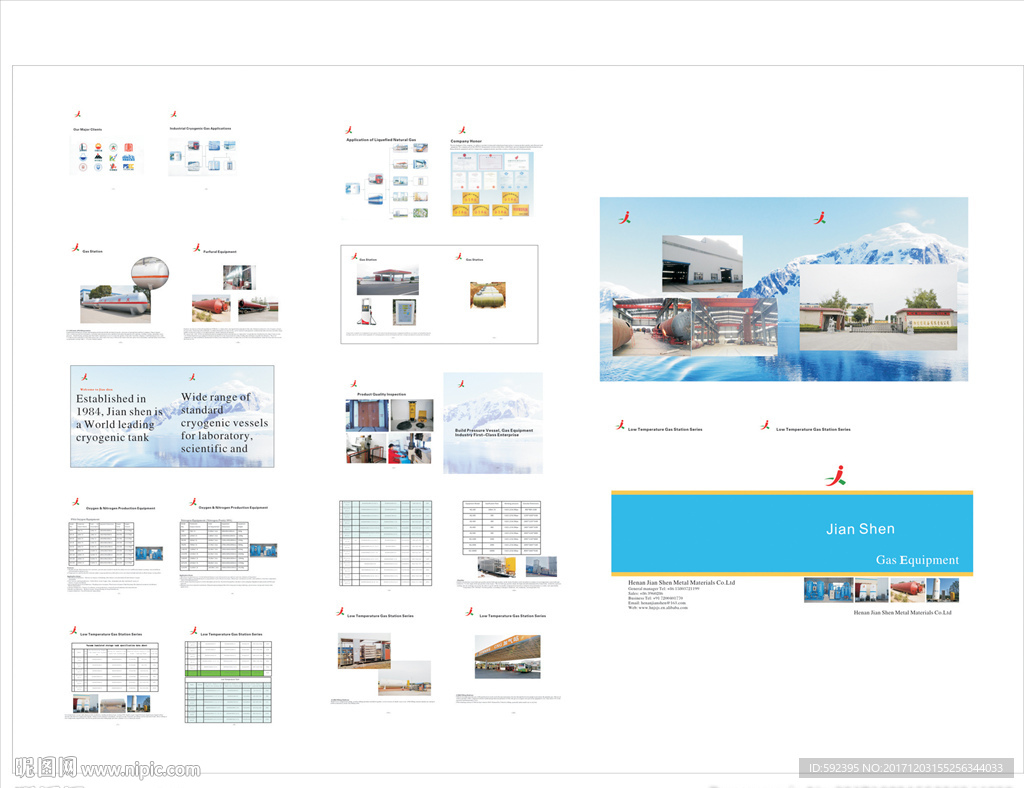Click the major clients logo grid
This screenshot has height=788, width=1024.
(106, 157)
